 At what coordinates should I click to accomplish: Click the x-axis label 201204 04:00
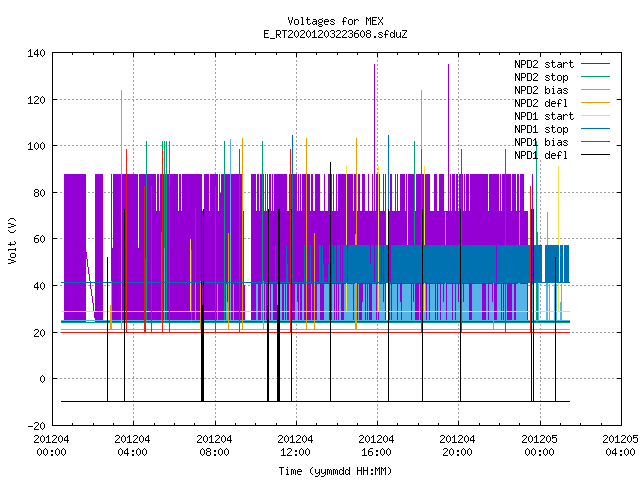[x=132, y=446]
